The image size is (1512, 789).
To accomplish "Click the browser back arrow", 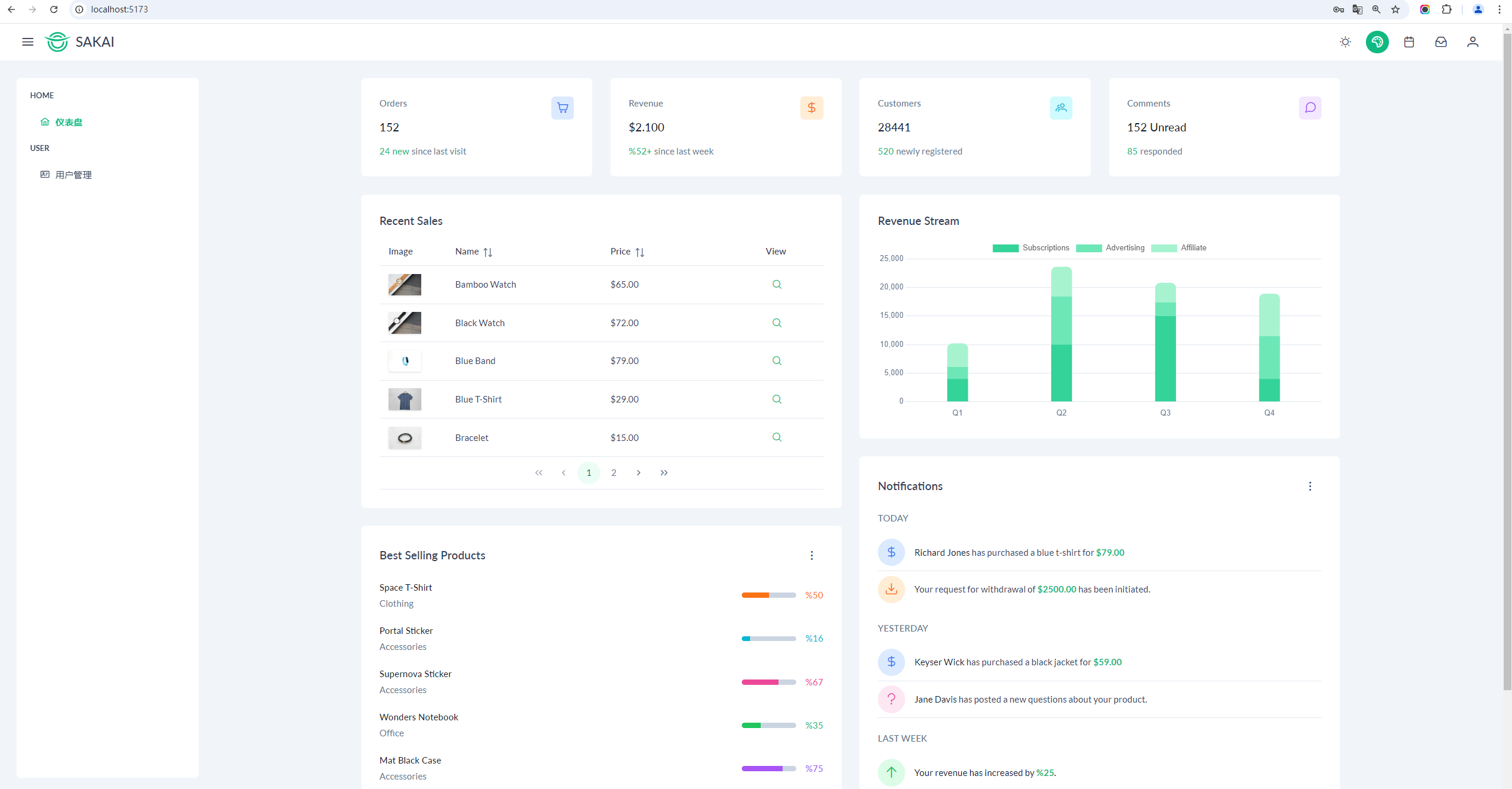I will click(11, 9).
